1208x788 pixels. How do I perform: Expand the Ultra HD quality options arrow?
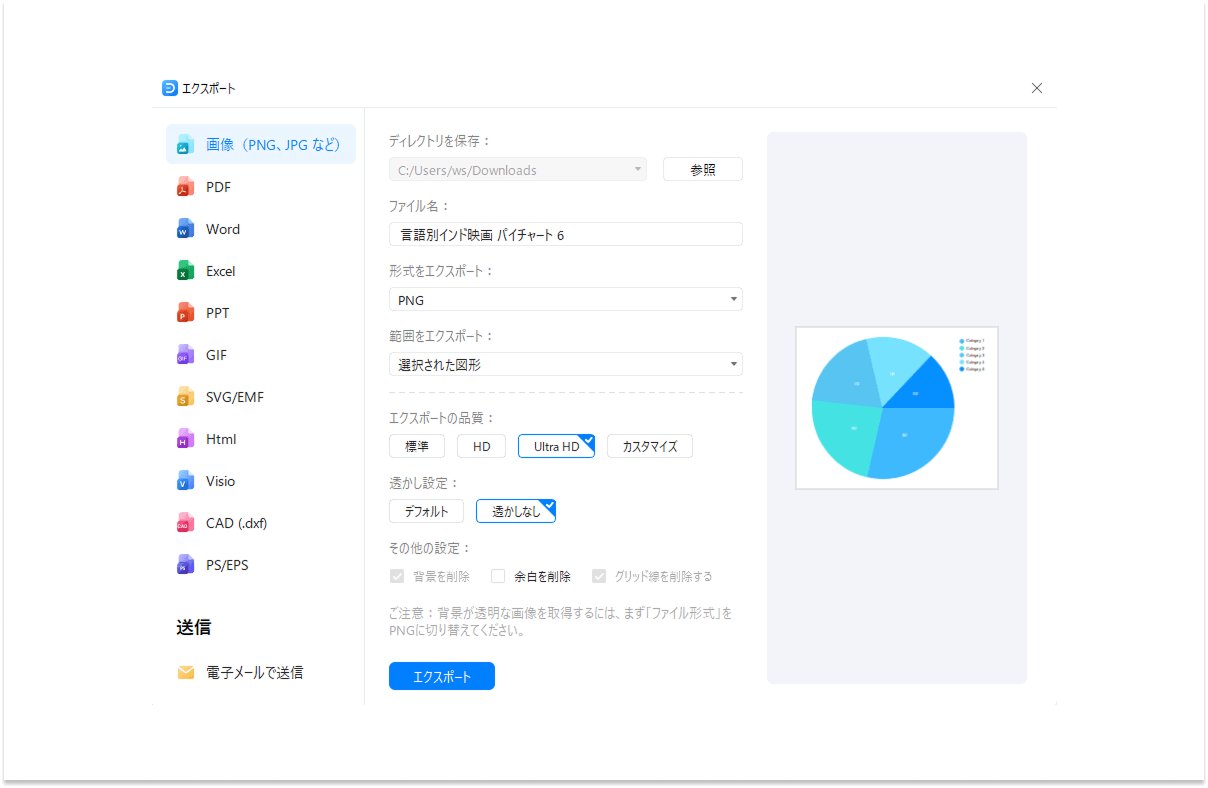point(588,439)
